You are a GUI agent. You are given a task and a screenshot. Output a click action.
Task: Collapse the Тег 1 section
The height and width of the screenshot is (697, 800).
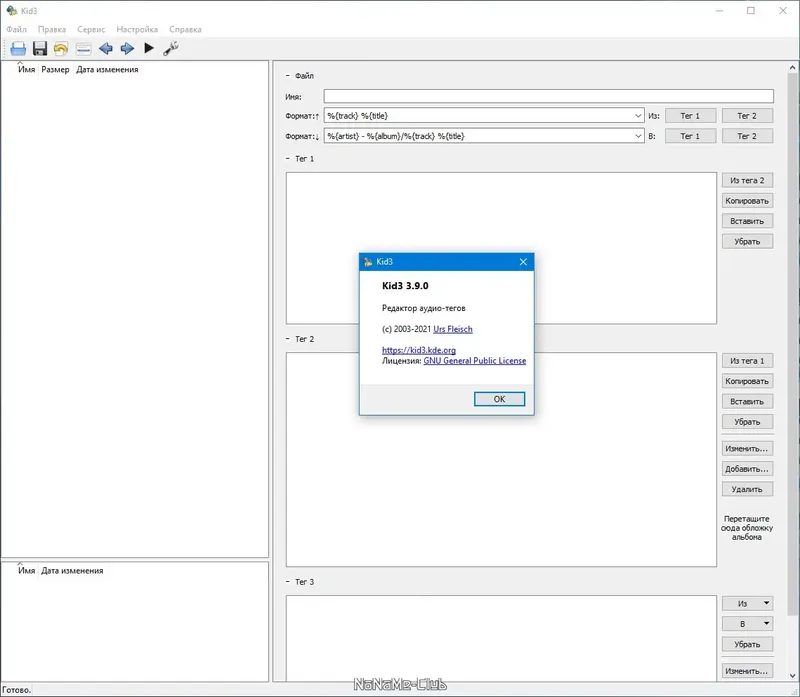point(288,159)
